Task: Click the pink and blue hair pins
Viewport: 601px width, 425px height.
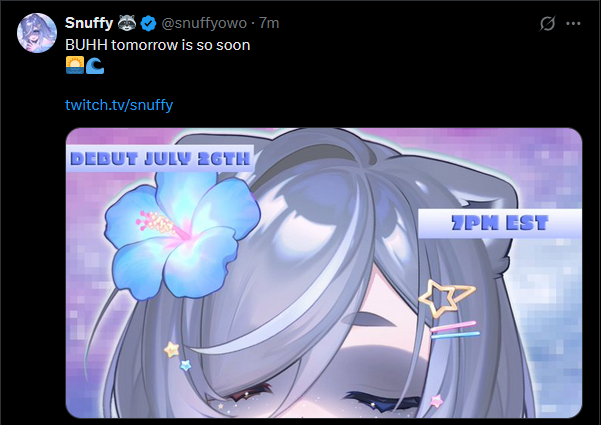Action: coord(455,330)
